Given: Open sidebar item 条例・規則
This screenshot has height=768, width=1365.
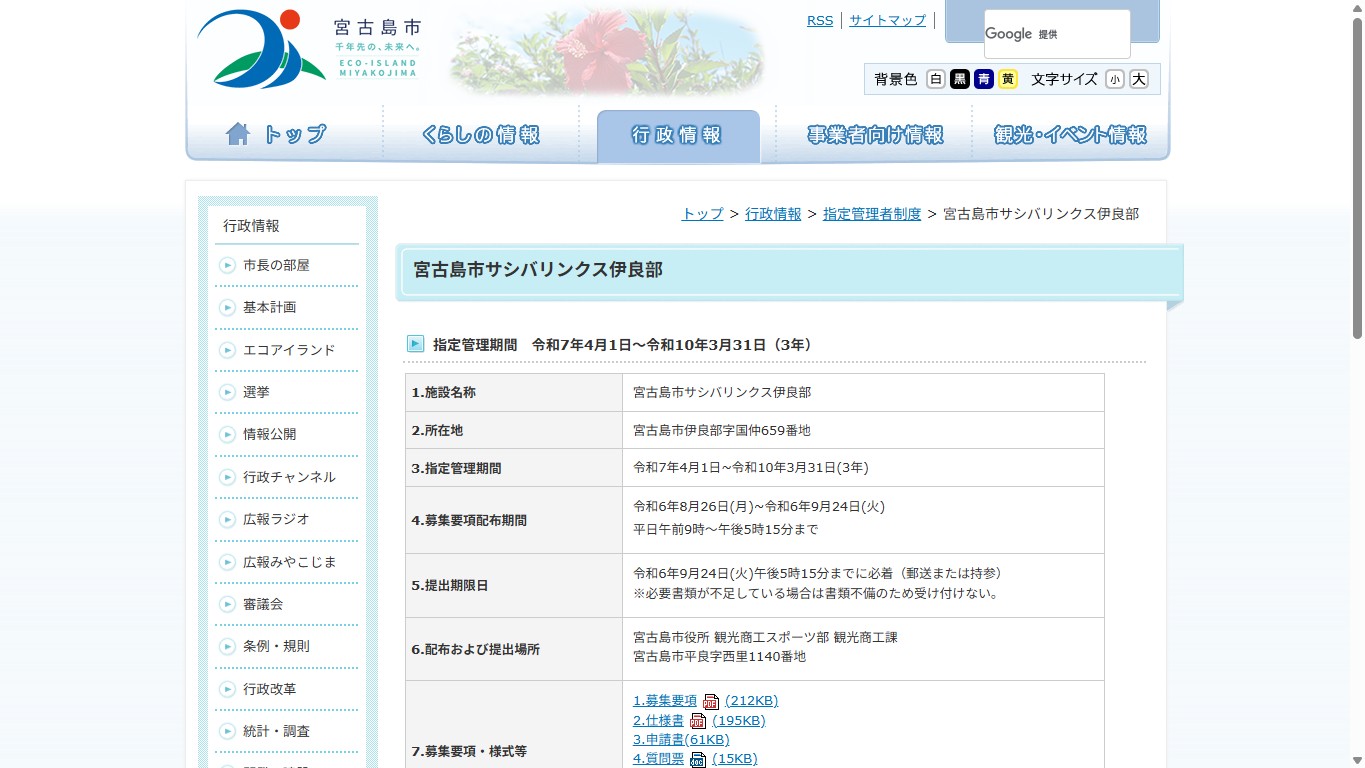Looking at the screenshot, I should point(276,646).
